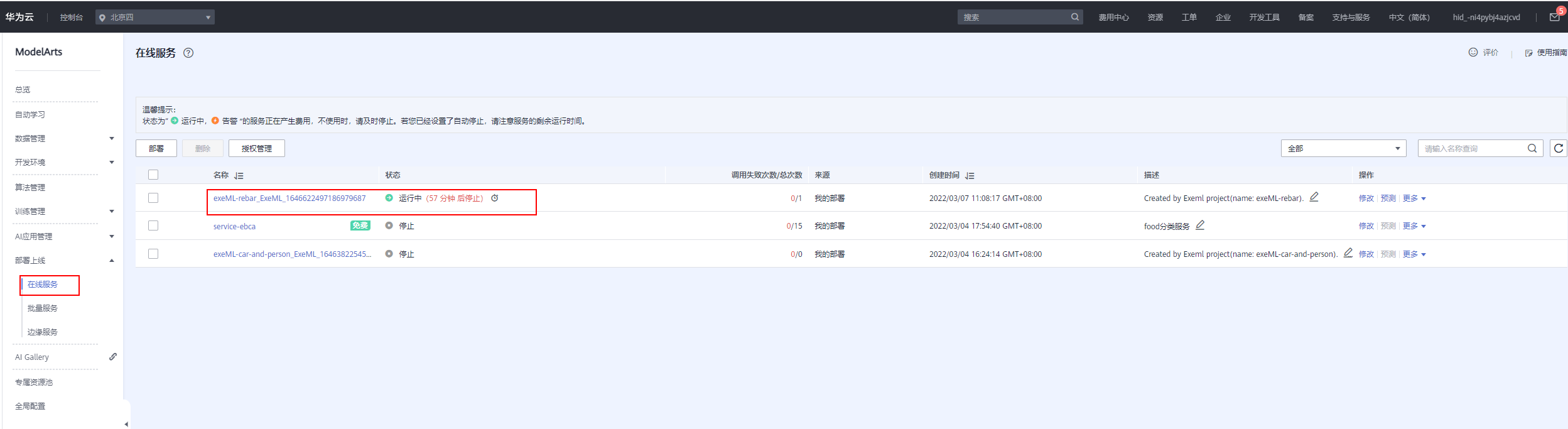Toggle the select-all checkbox in table header

pos(153,175)
